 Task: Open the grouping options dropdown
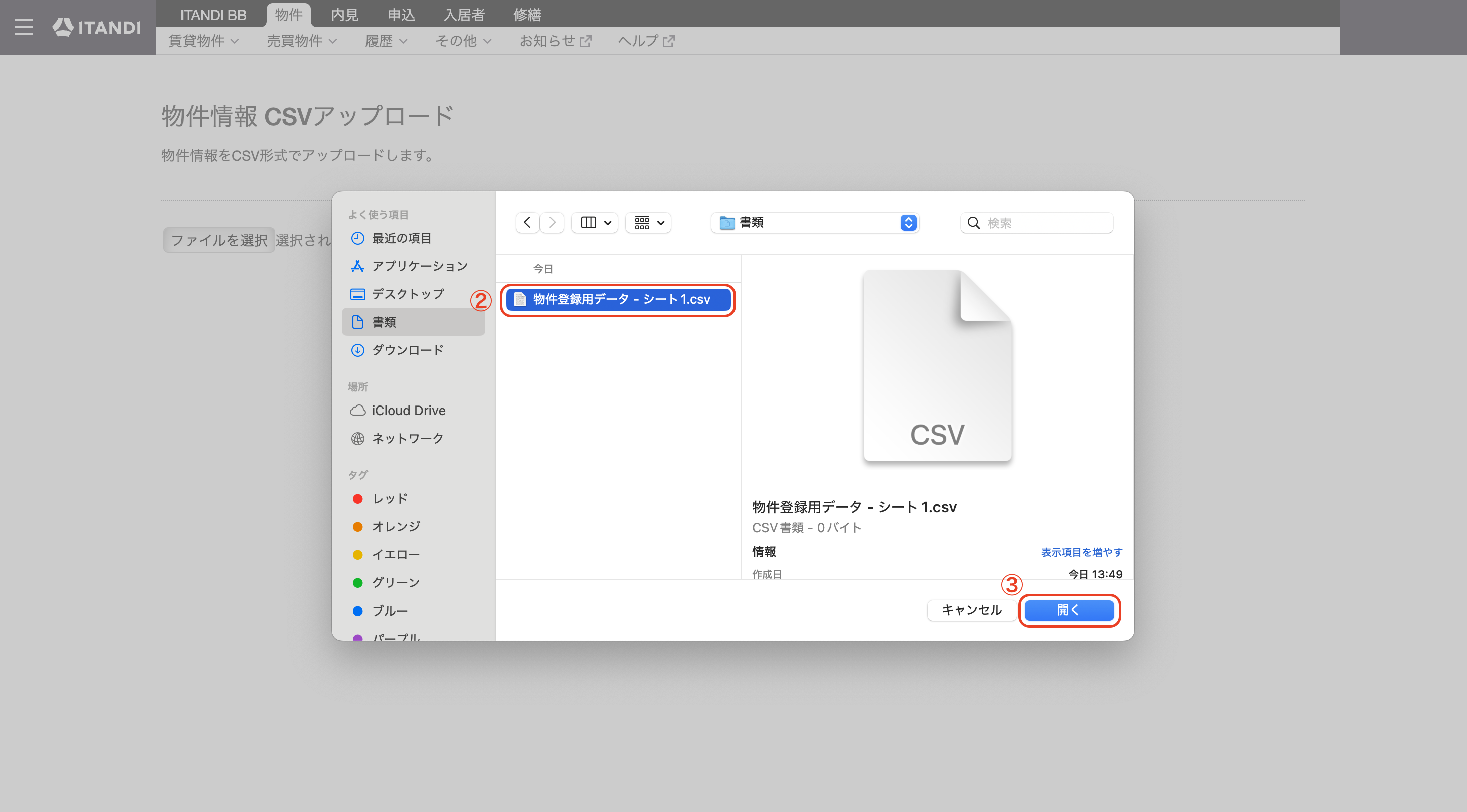click(649, 222)
